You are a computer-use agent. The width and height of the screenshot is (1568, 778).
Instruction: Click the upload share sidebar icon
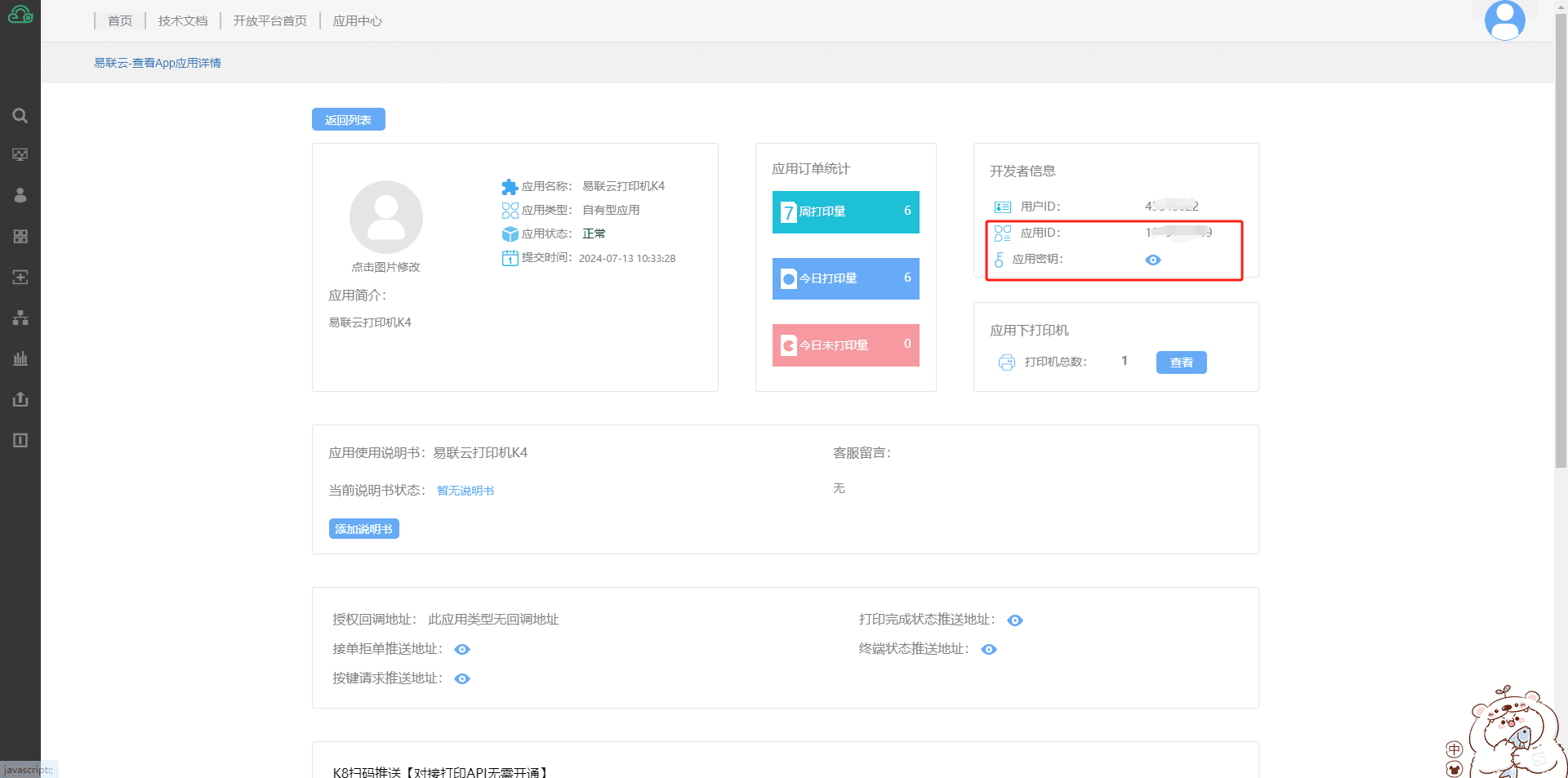20,399
